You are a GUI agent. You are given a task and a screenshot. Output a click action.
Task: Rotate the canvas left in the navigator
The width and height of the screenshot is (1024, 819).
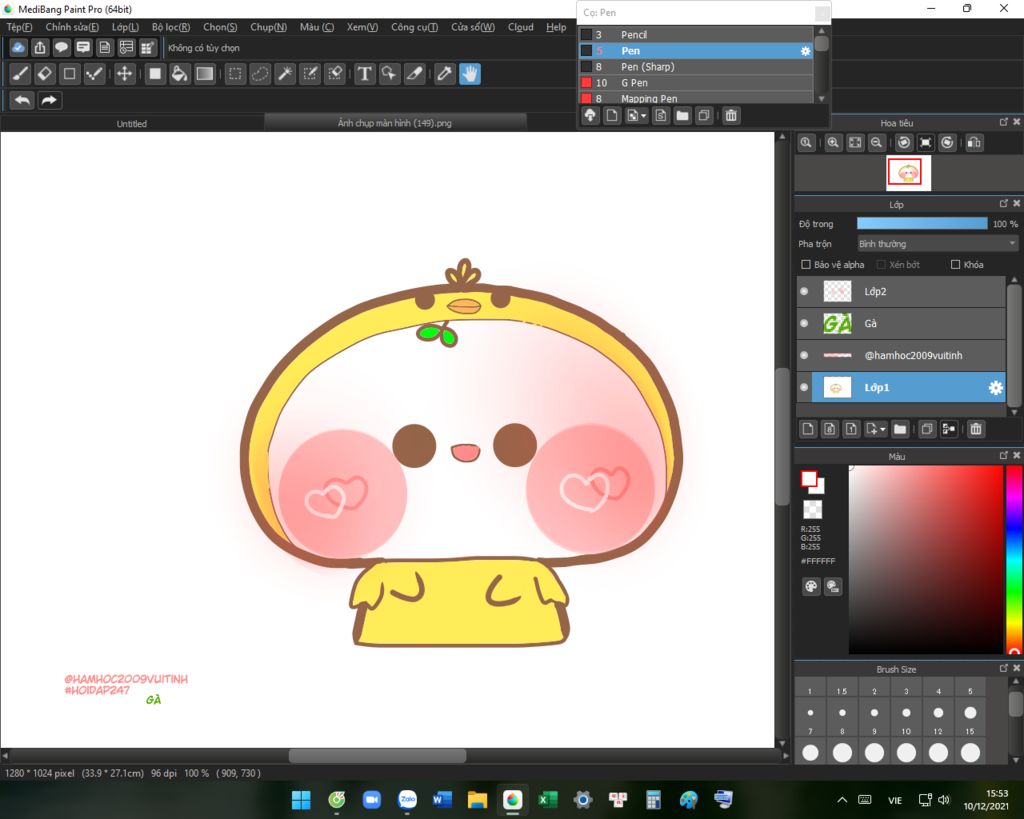(x=904, y=142)
